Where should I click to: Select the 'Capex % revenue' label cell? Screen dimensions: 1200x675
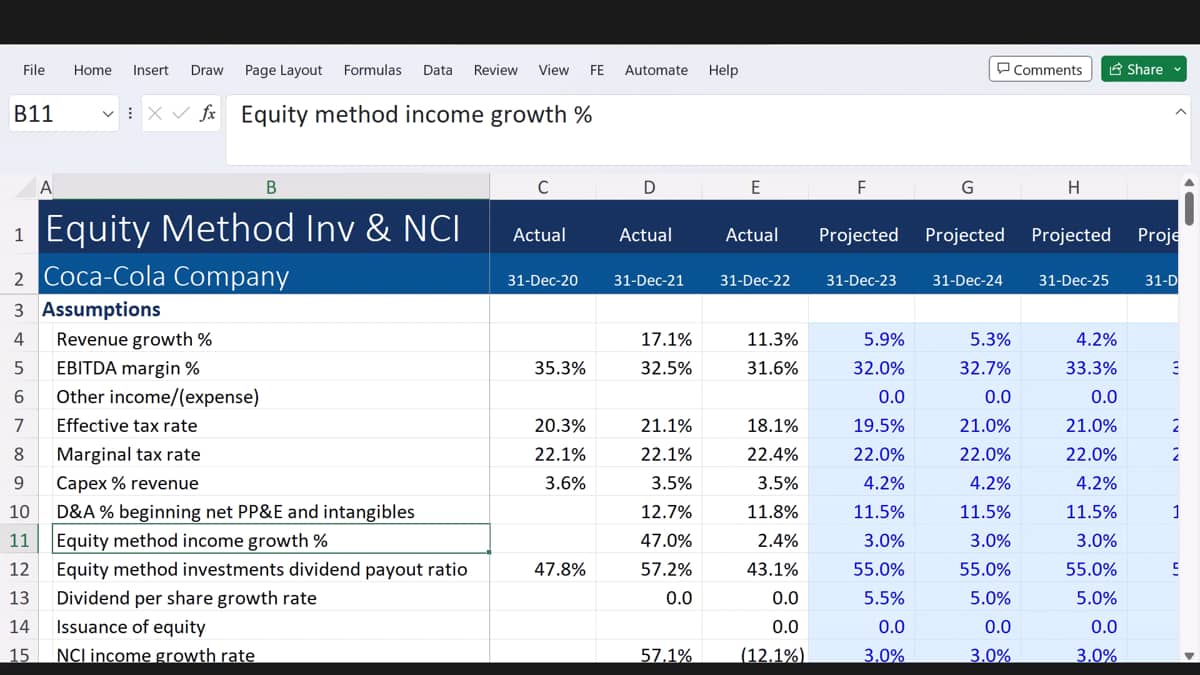point(271,483)
